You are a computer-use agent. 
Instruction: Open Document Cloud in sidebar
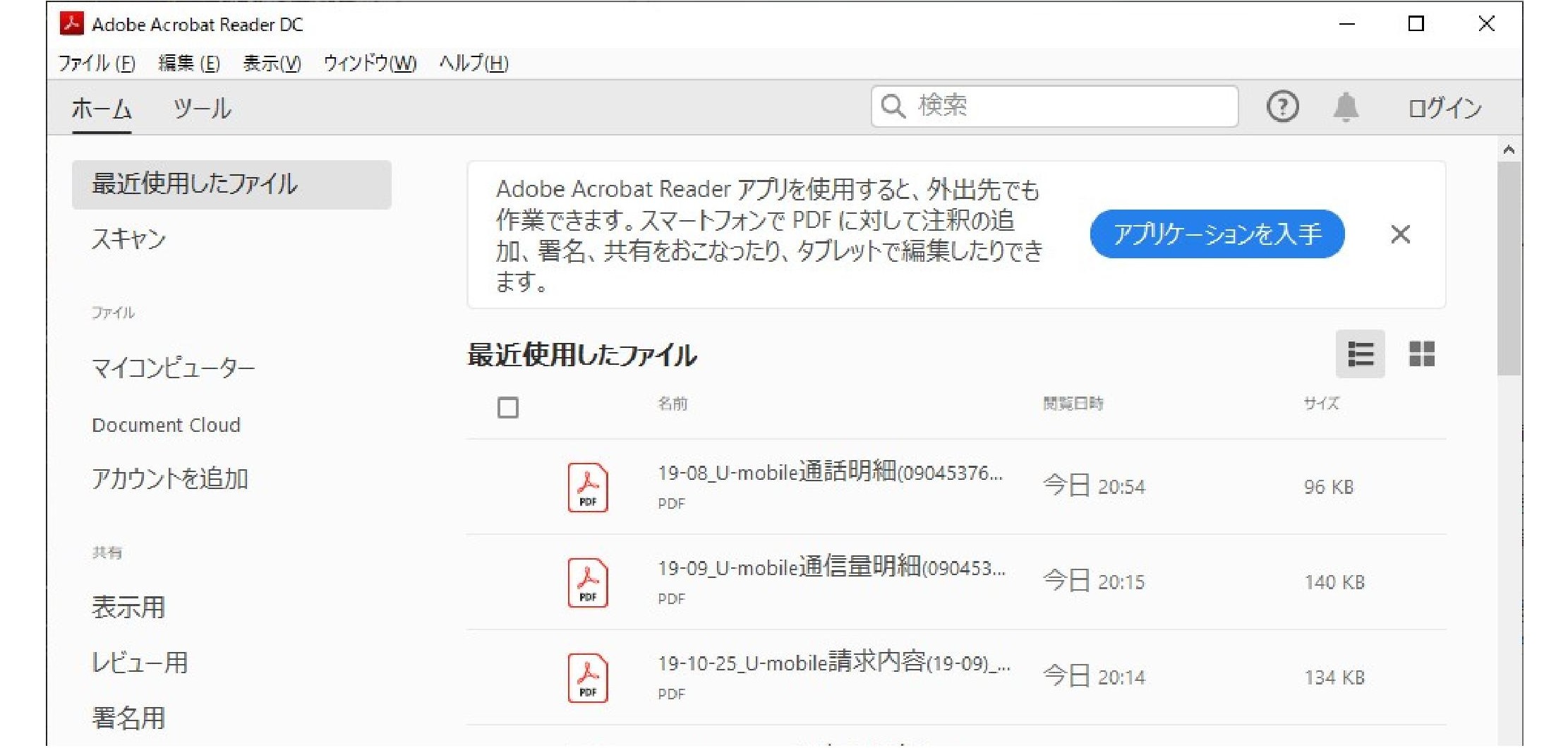[166, 425]
